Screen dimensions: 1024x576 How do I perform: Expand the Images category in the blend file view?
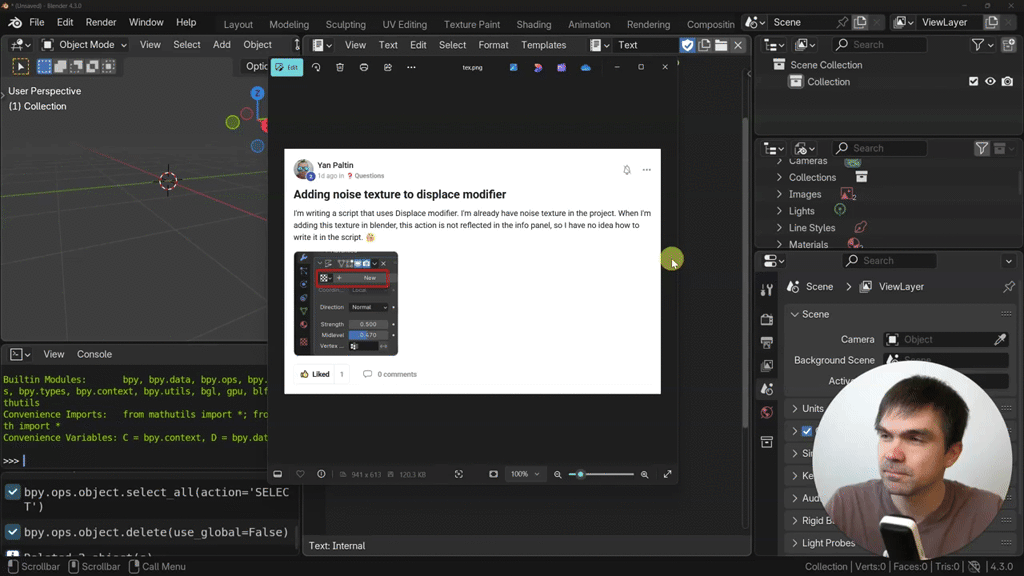coord(779,193)
